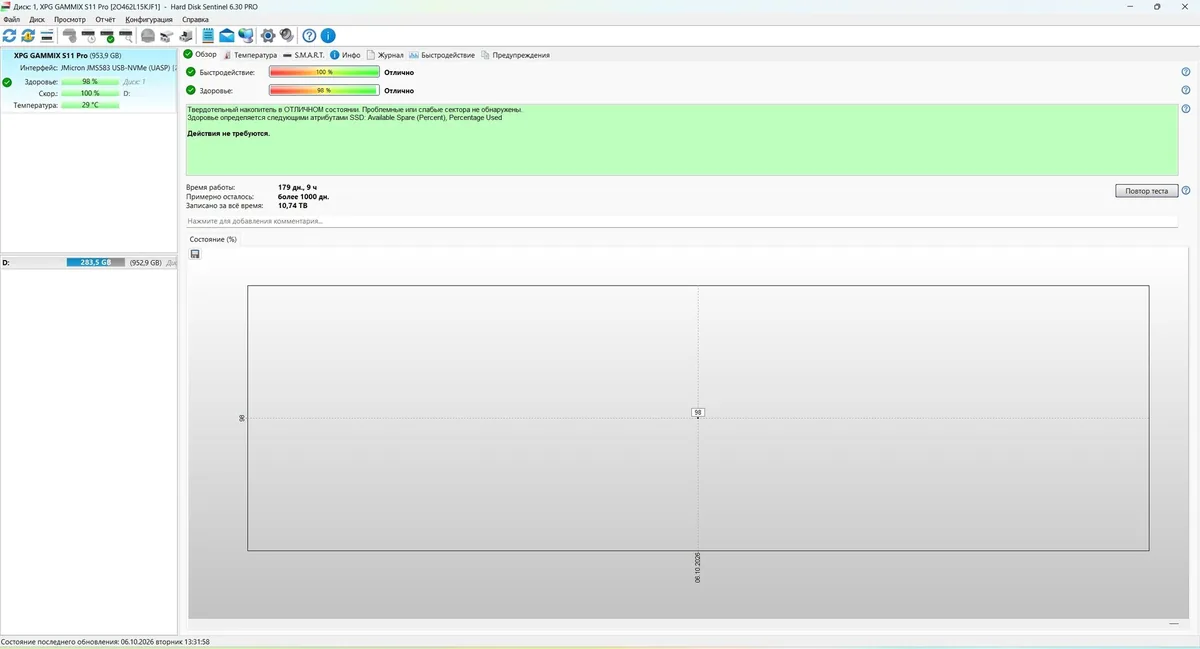Click the blue question mark toolbar icon
Image resolution: width=1200 pixels, height=649 pixels.
pos(309,36)
